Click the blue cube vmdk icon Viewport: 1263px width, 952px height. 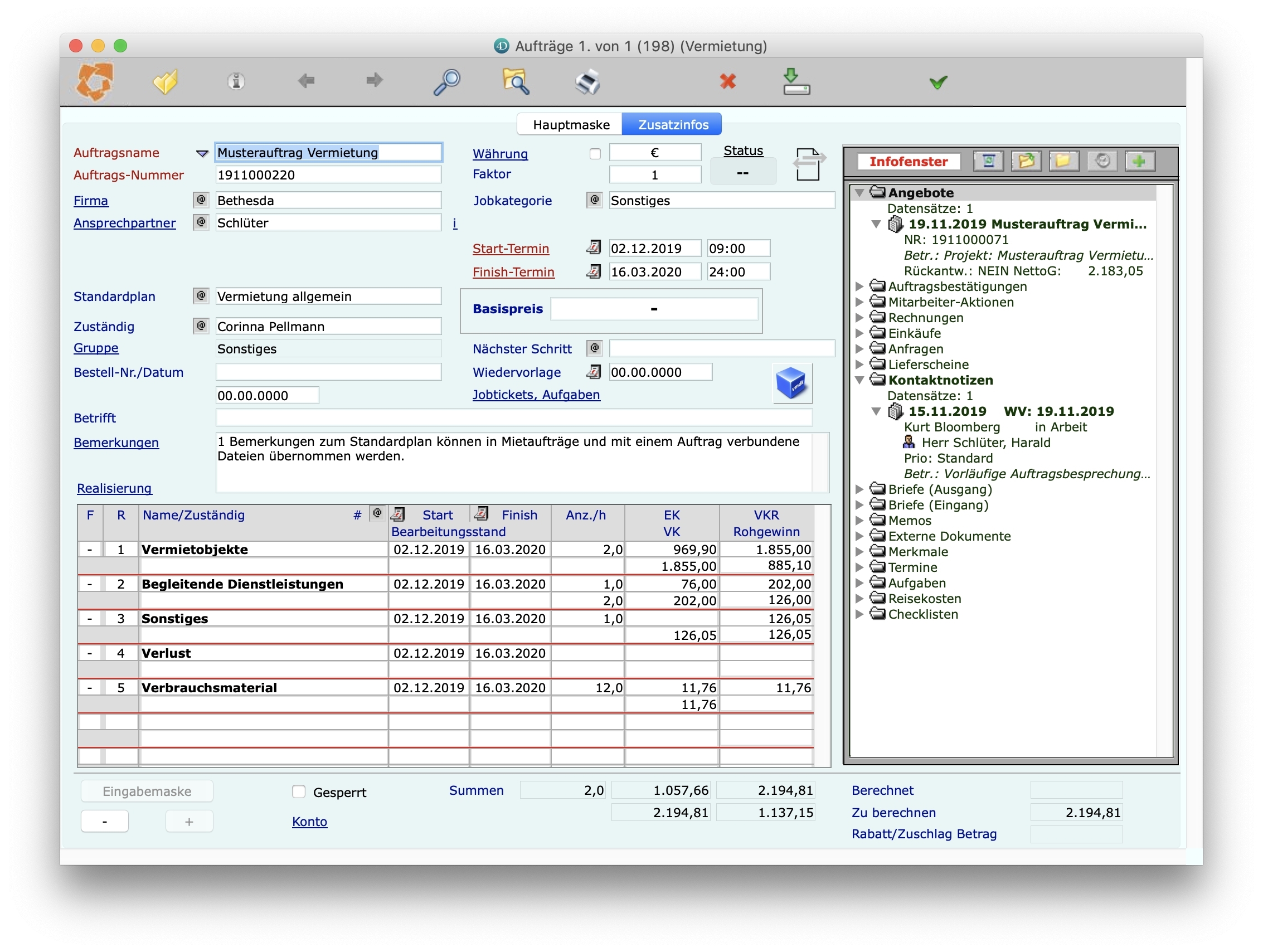[x=791, y=383]
